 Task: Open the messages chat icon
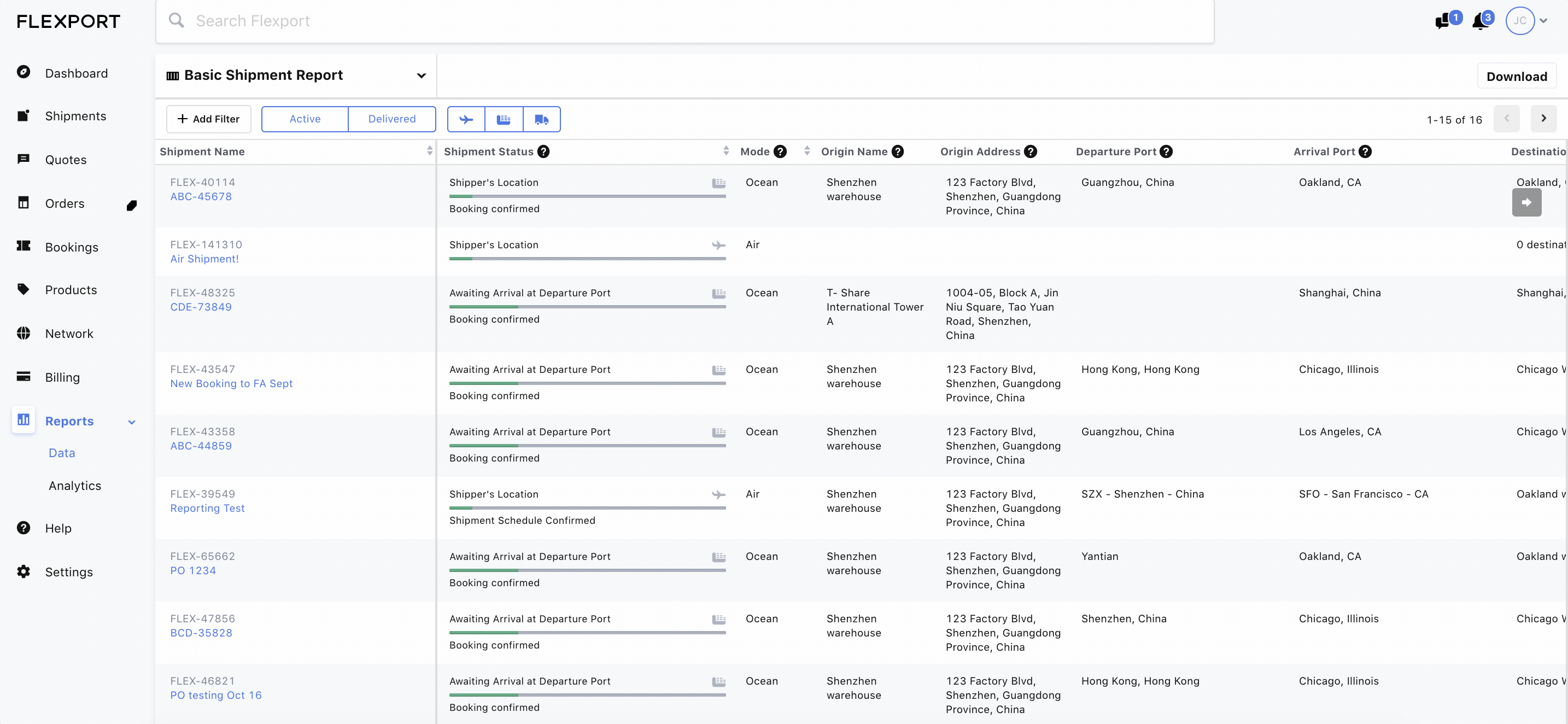[x=1442, y=22]
